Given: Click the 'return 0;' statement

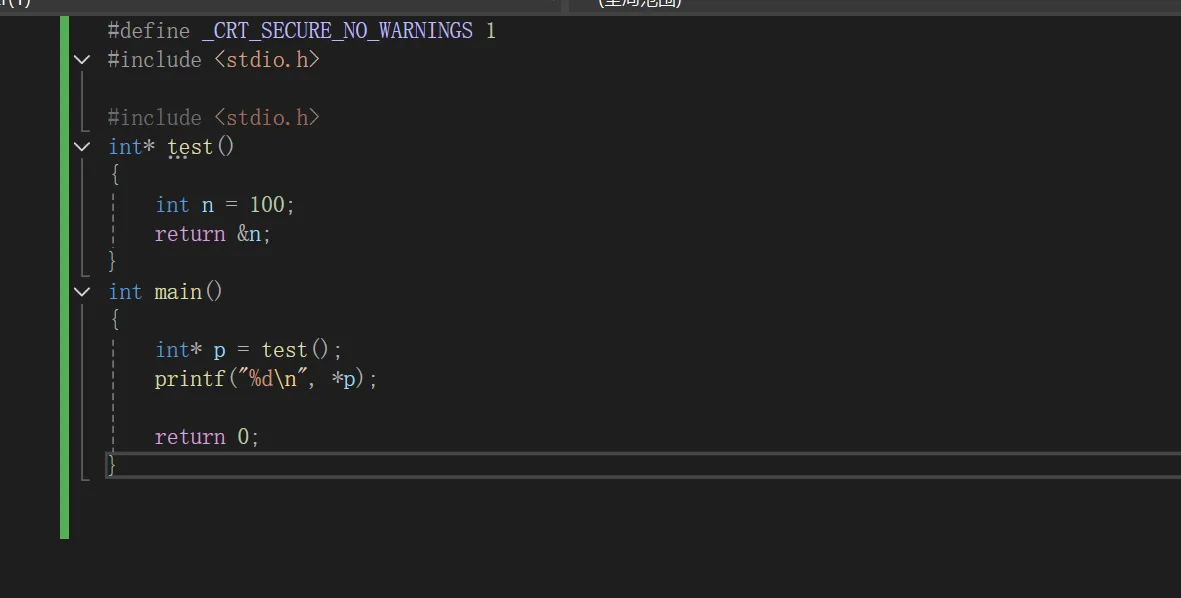Looking at the screenshot, I should click(206, 437).
